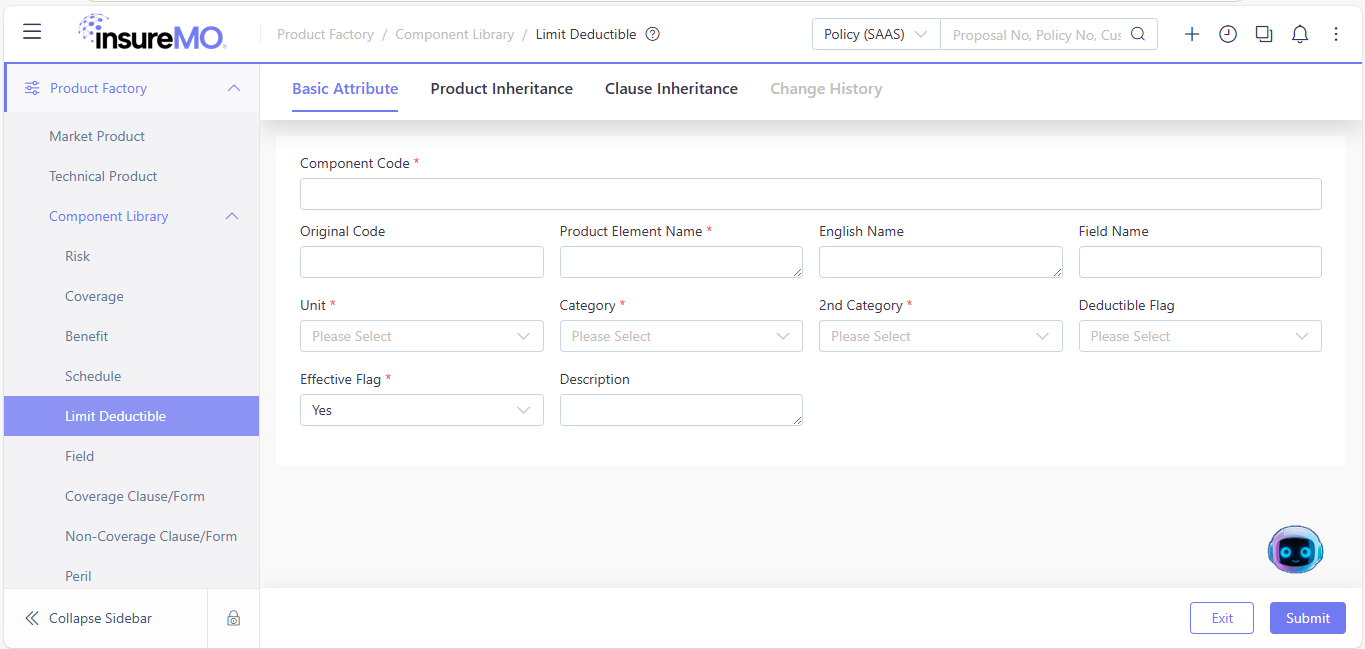Screen dimensions: 1365x649
Task: Open the 2nd Category dropdown
Action: pyautogui.click(x=941, y=336)
